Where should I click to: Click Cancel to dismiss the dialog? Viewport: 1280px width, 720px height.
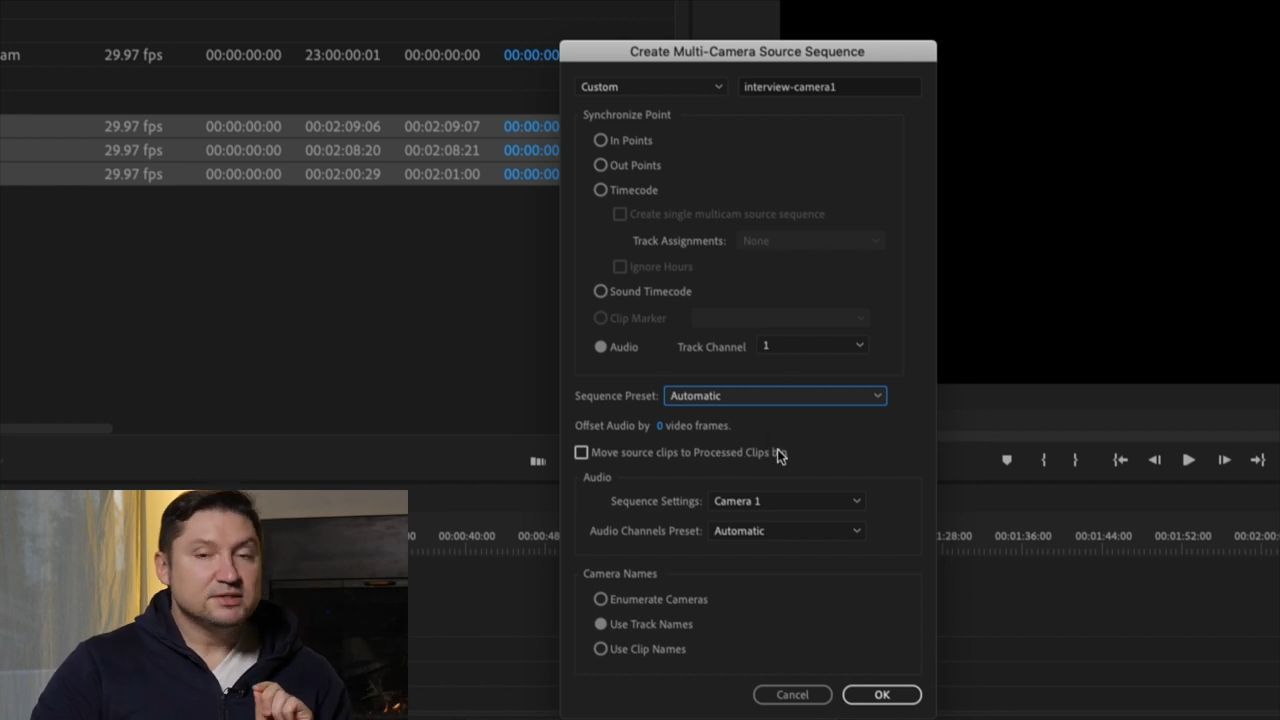point(792,694)
